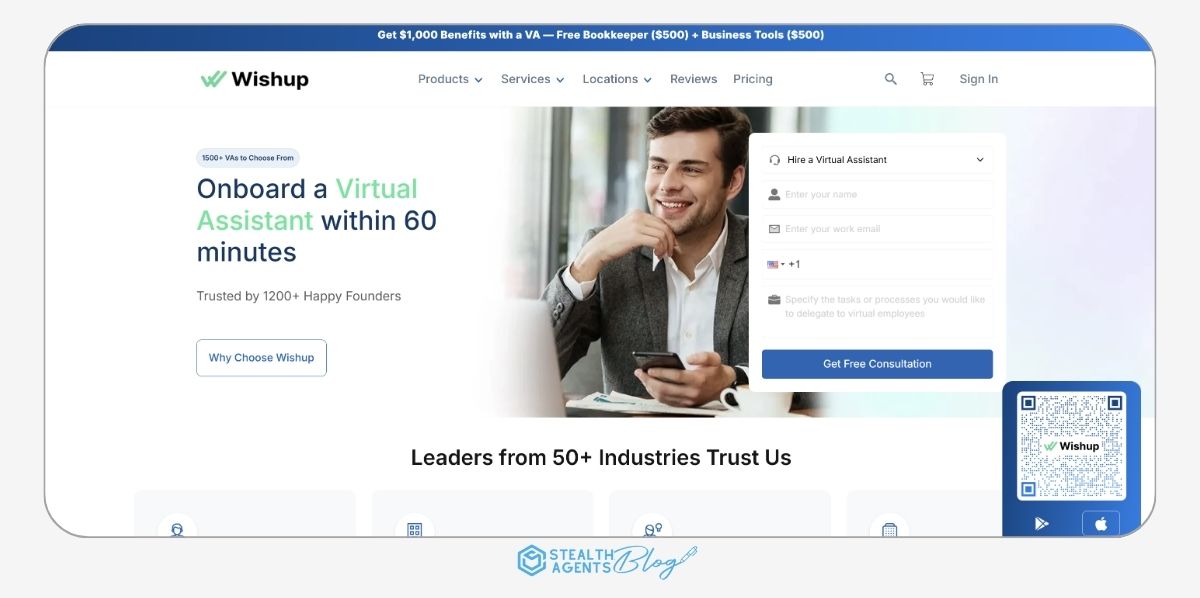Click the Why Choose Wishup button
This screenshot has width=1200, height=598.
click(261, 358)
